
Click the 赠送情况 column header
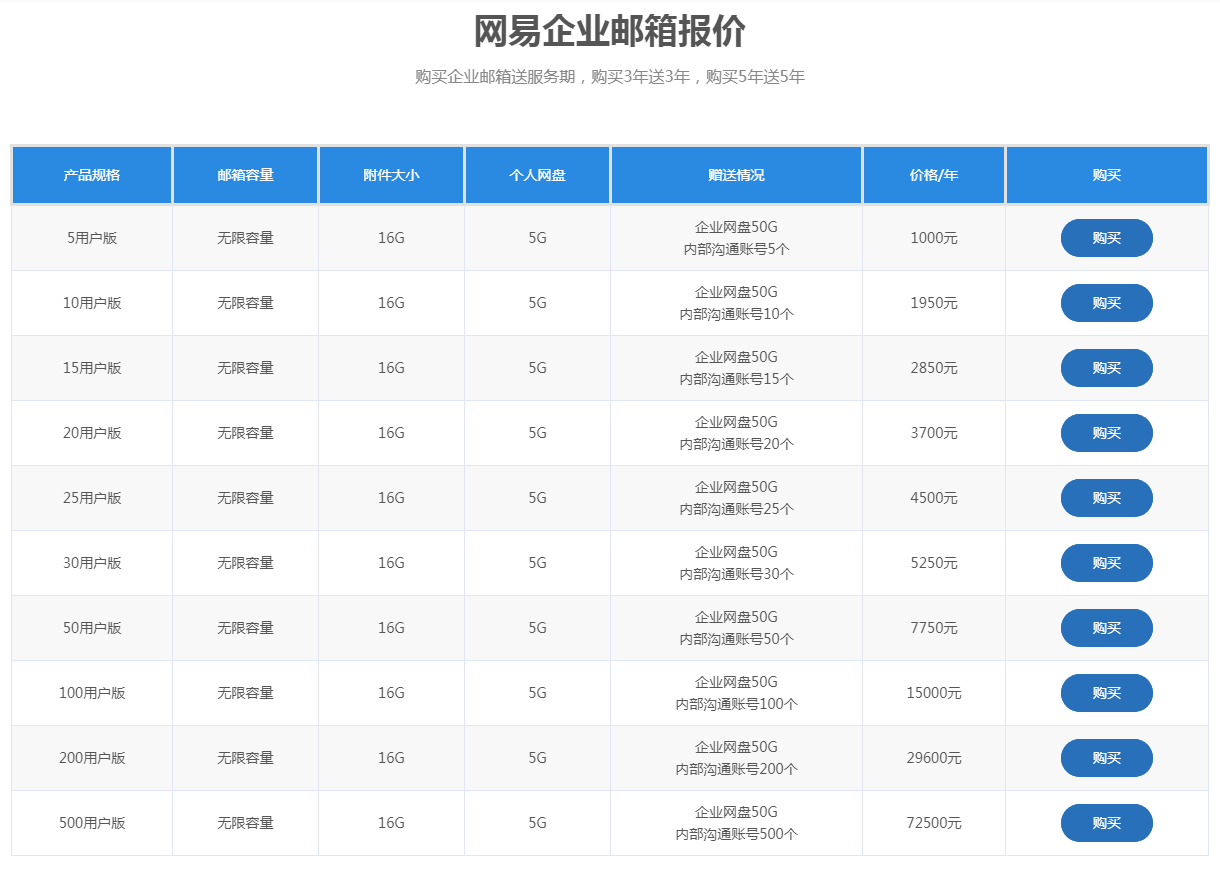(736, 175)
